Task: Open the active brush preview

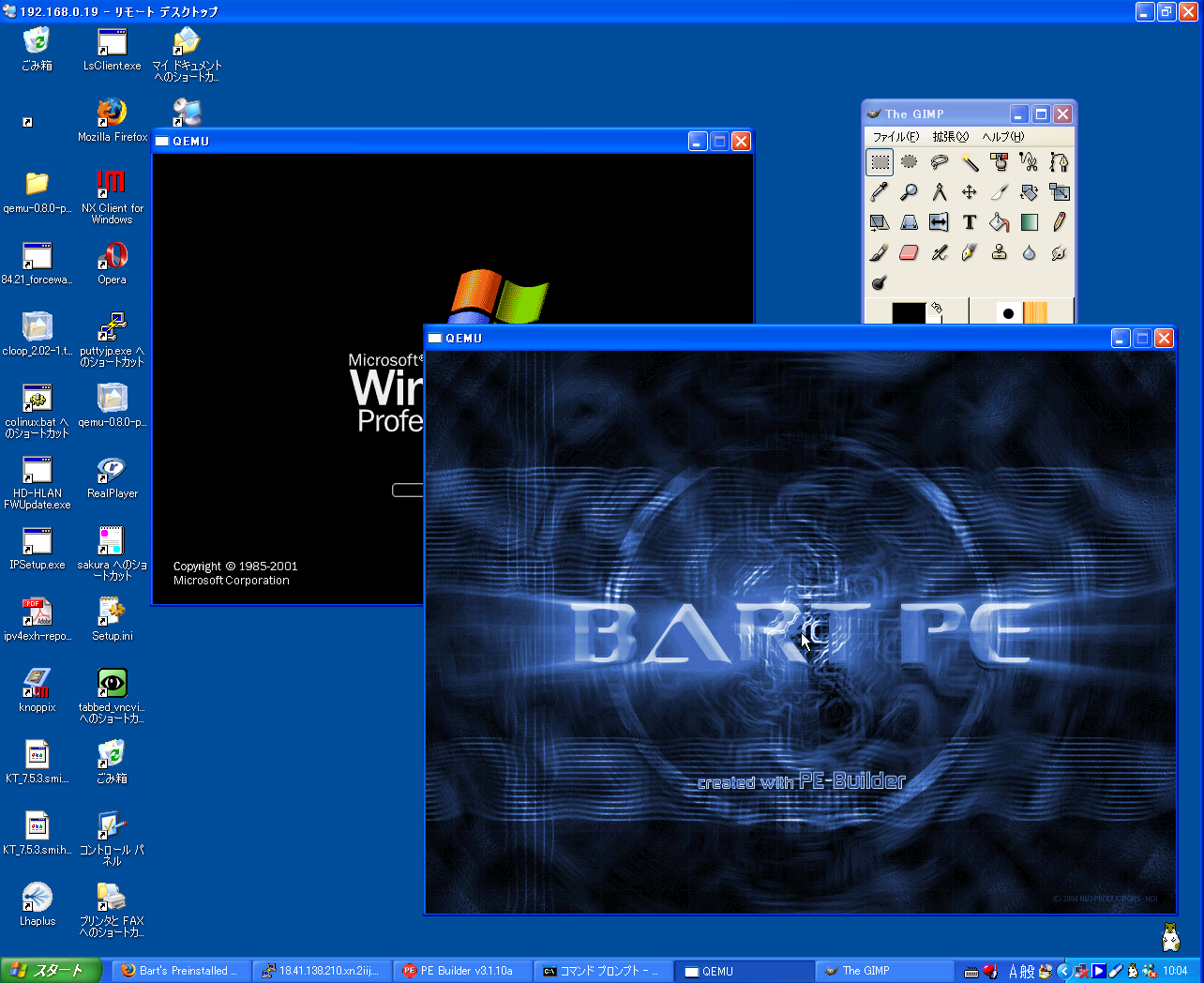Action: tap(1008, 312)
